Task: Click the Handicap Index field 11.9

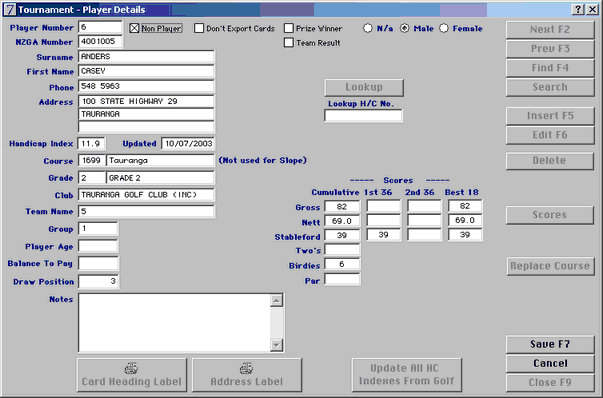Action: 92,144
